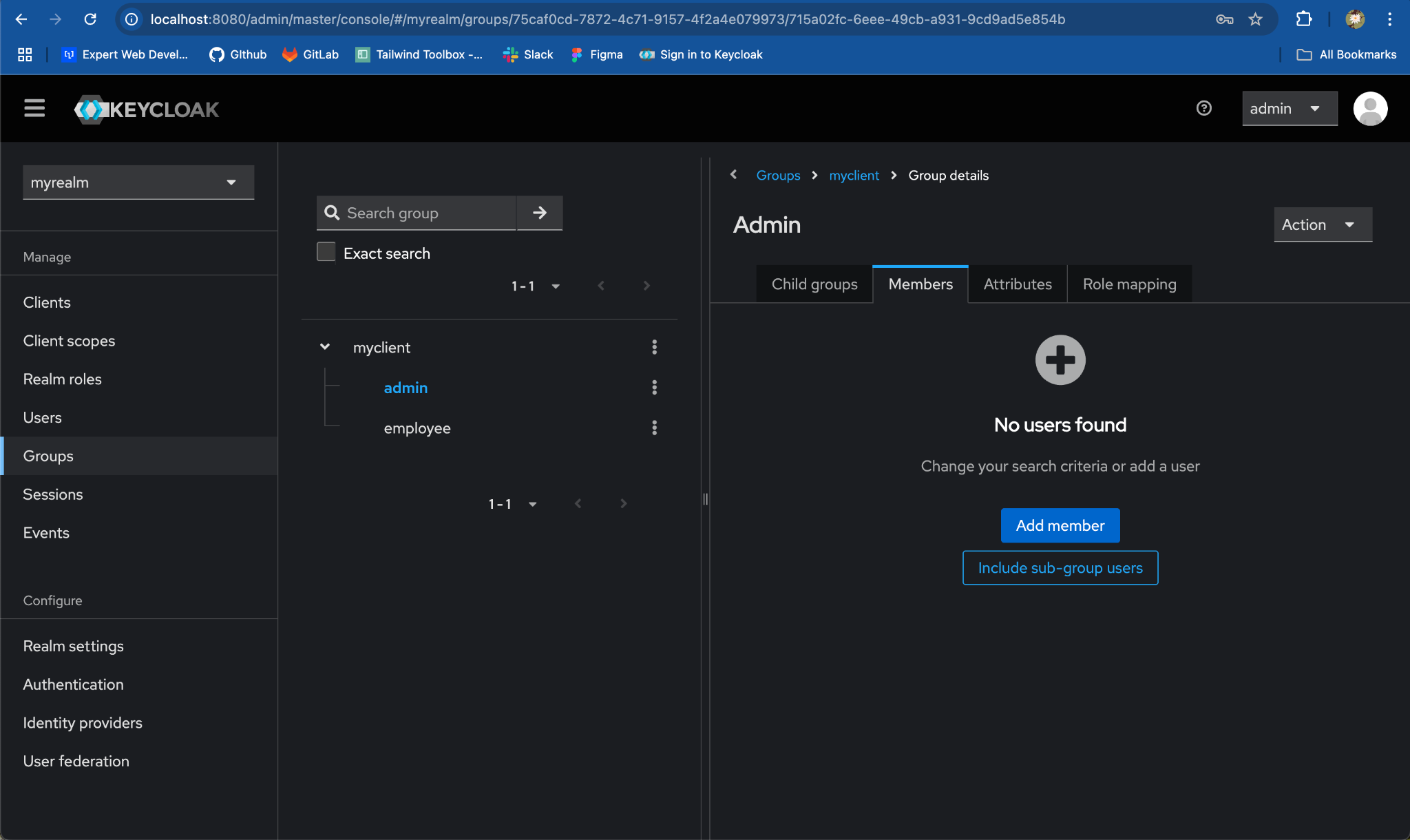Click the Add member button
The height and width of the screenshot is (840, 1410).
point(1060,525)
